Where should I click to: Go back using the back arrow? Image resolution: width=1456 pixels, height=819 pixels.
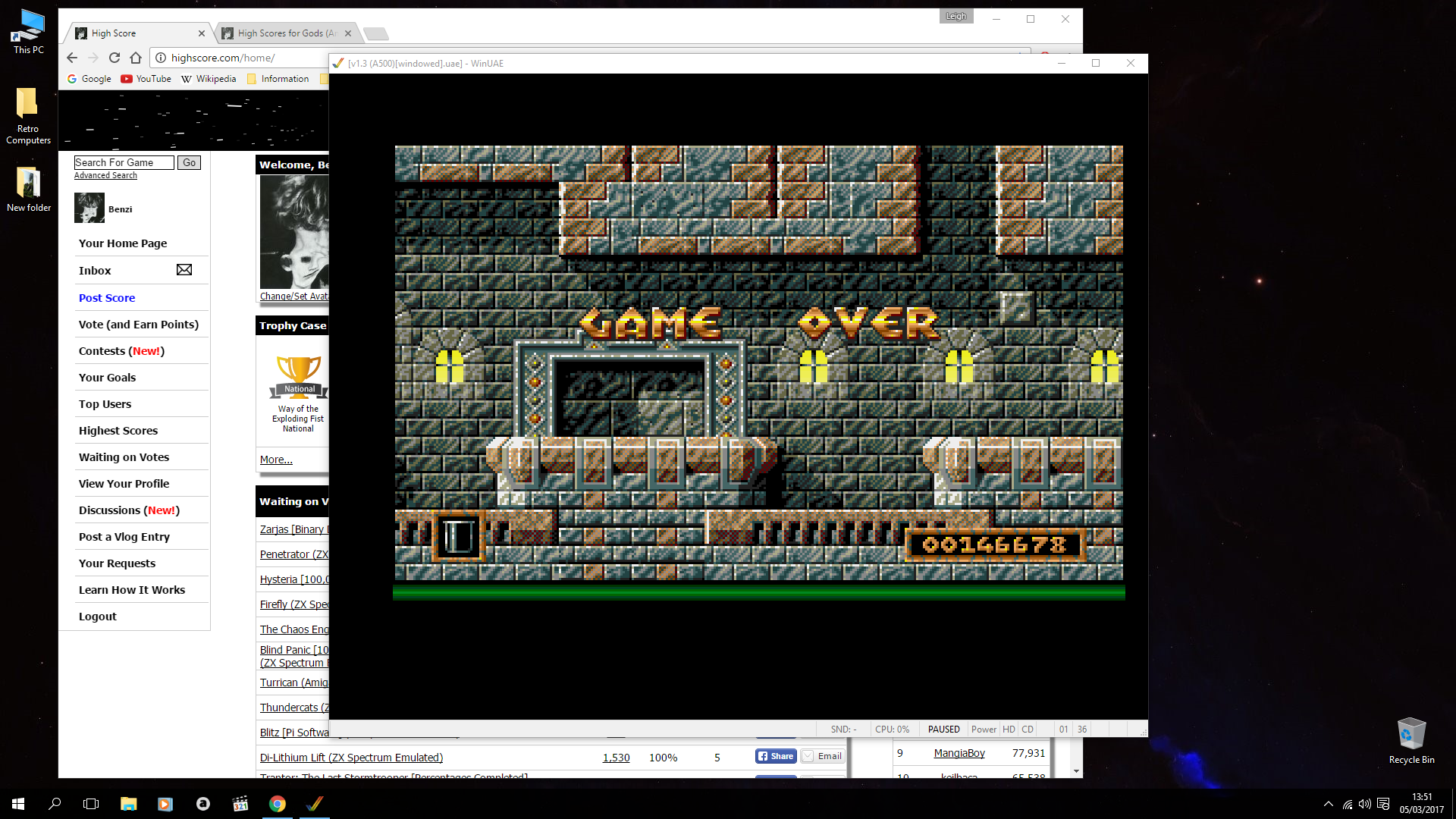click(x=72, y=58)
